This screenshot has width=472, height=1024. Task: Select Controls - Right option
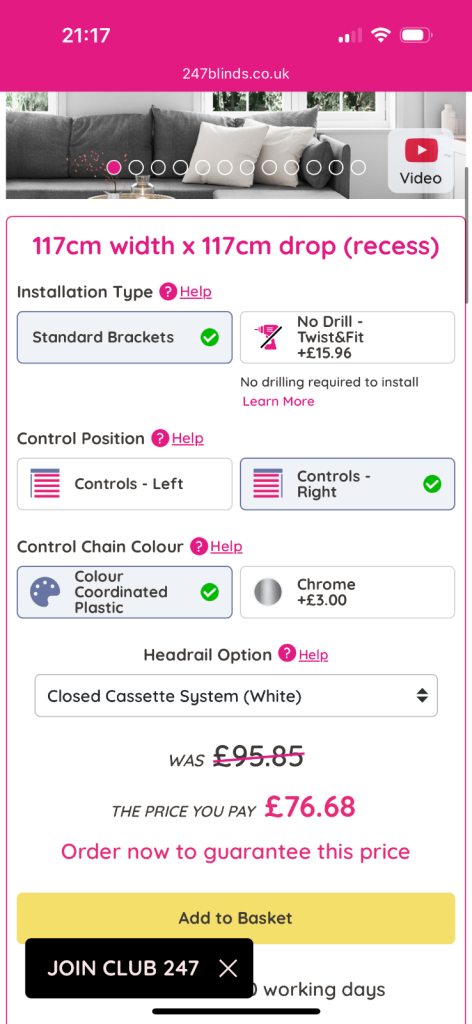(347, 484)
